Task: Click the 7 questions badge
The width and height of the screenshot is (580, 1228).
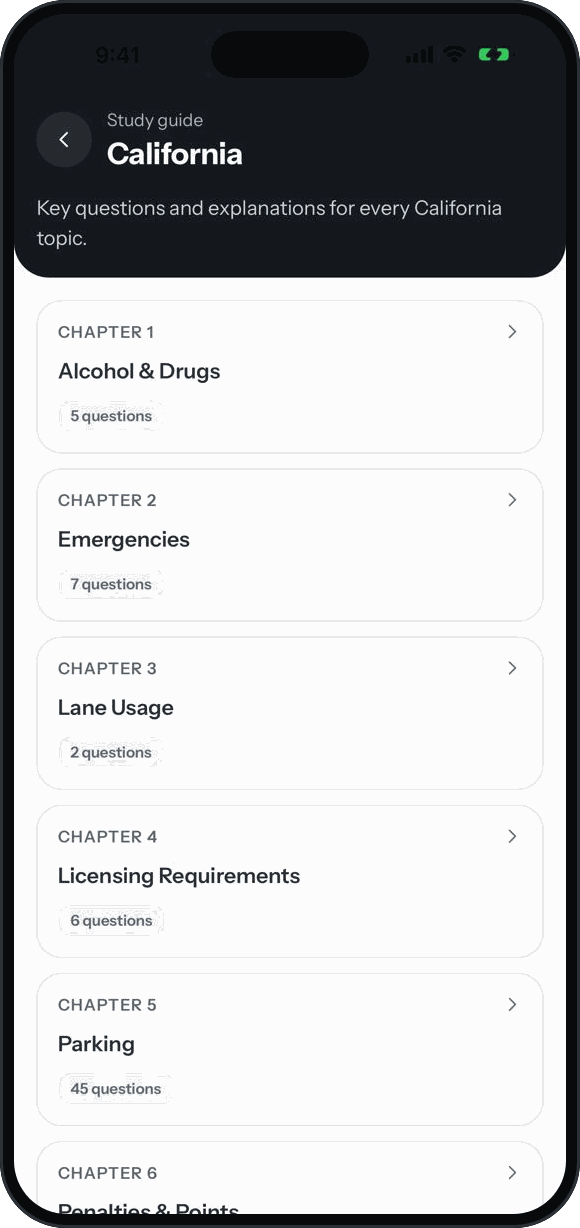Action: click(111, 584)
